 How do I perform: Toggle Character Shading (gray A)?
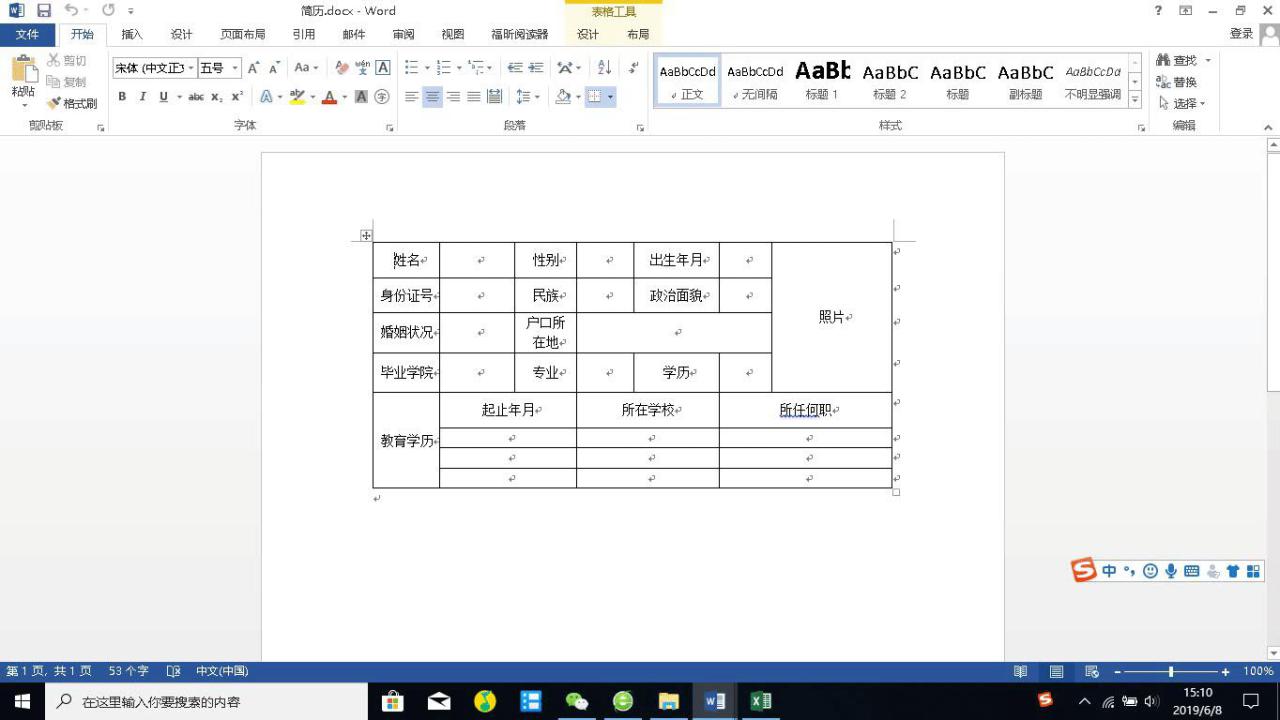point(362,97)
